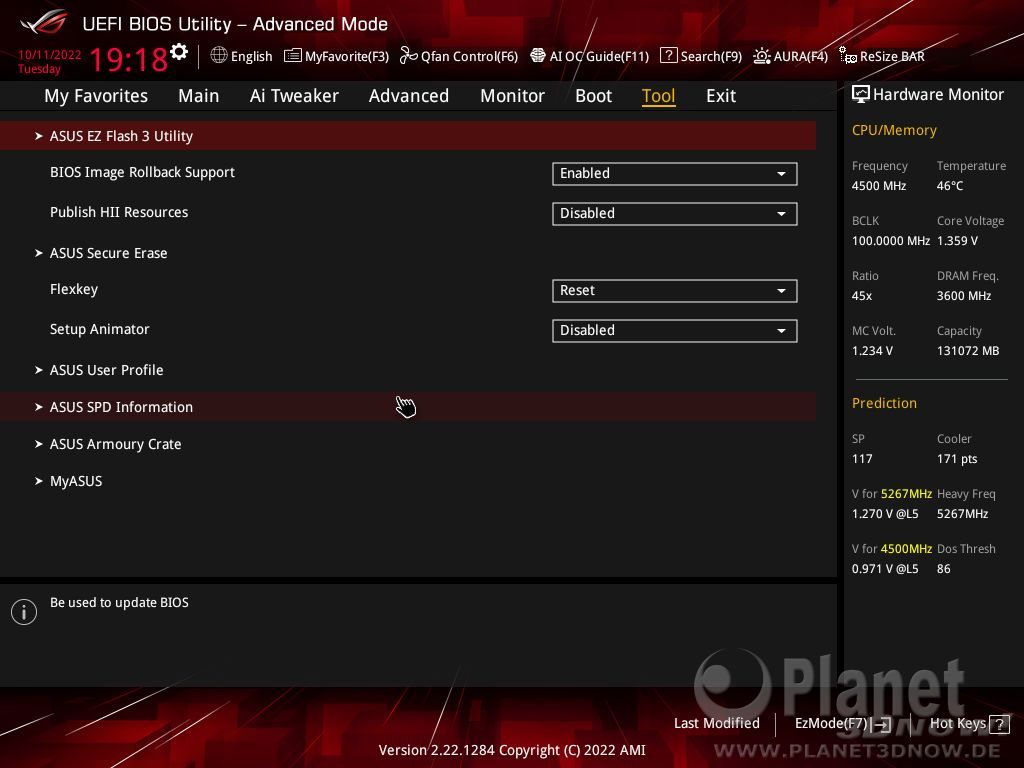Click the Search question mark icon
Viewport: 1024px width, 768px height.
click(669, 56)
